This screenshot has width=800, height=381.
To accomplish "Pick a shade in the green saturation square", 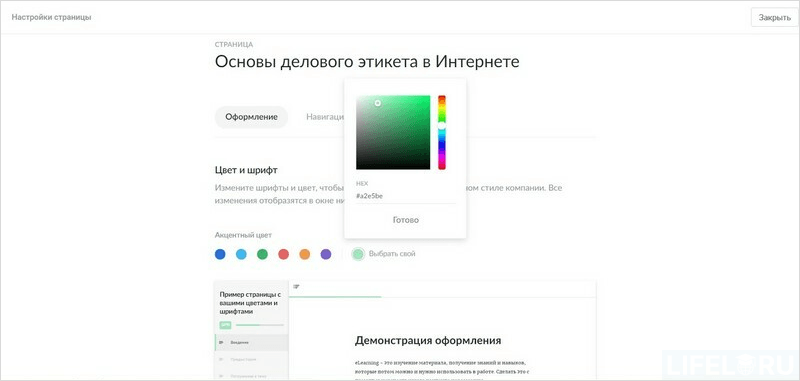I will pyautogui.click(x=393, y=132).
